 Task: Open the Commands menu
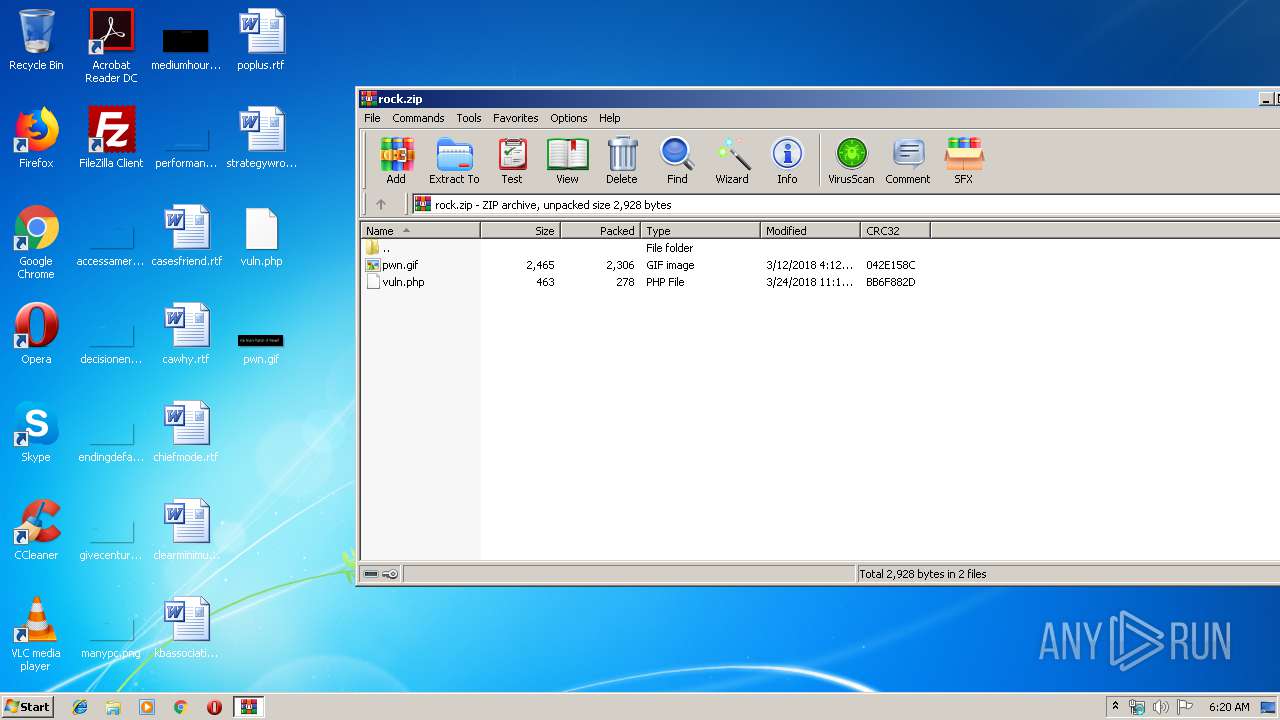(418, 118)
